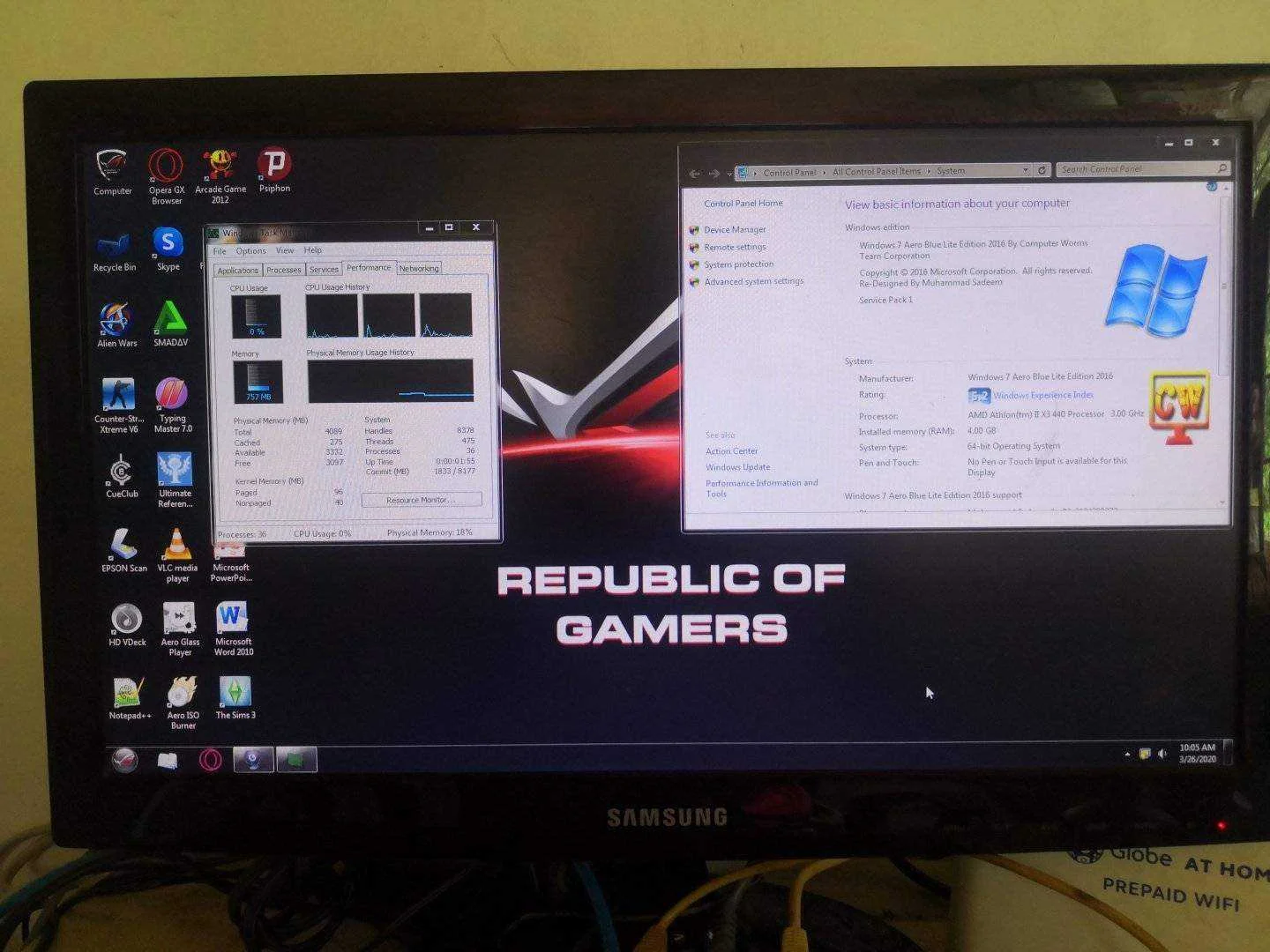Select the SMADAV antivirus icon
Screen dimensions: 1270x952
point(170,324)
